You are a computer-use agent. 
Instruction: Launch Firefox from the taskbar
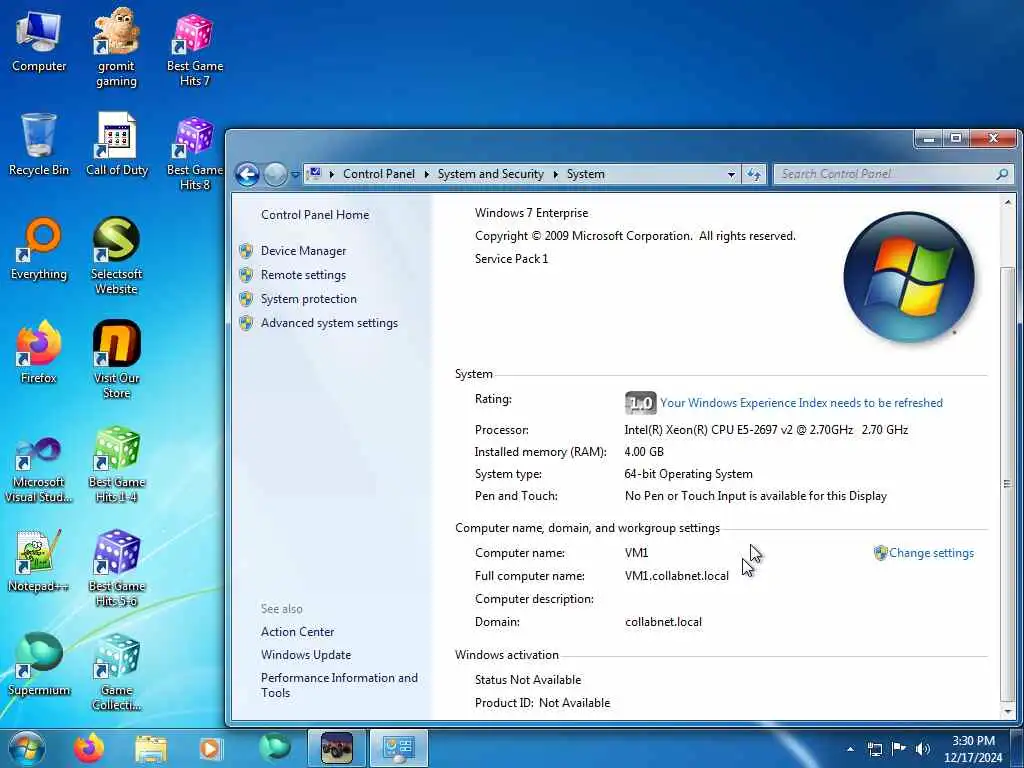pos(89,748)
